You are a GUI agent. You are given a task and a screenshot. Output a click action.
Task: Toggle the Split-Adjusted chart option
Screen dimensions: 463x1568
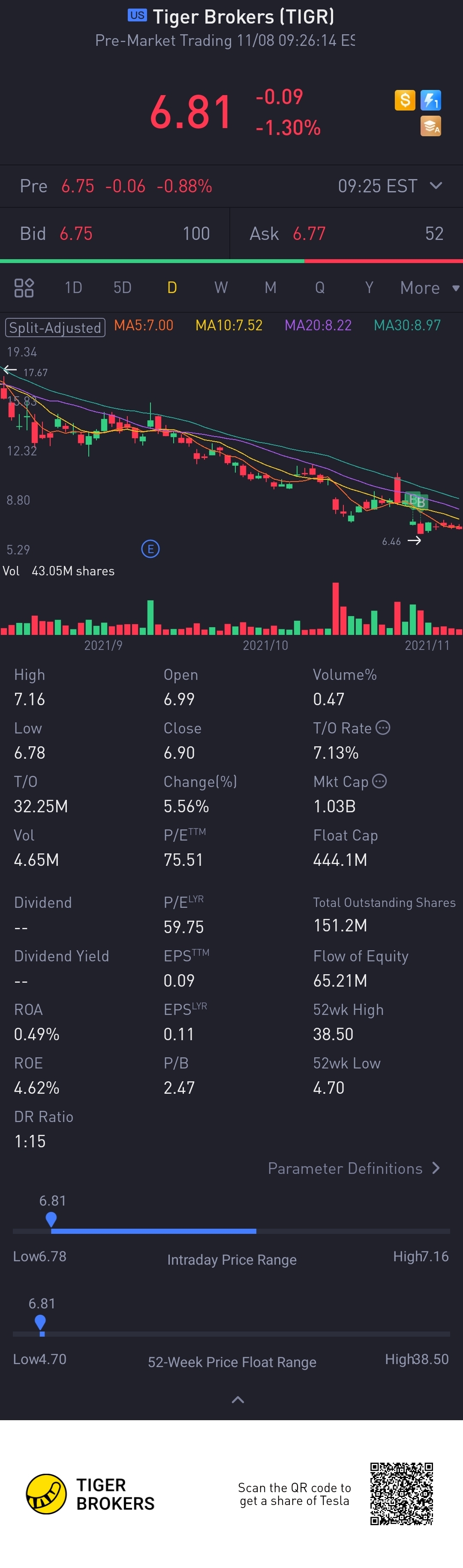(x=55, y=327)
